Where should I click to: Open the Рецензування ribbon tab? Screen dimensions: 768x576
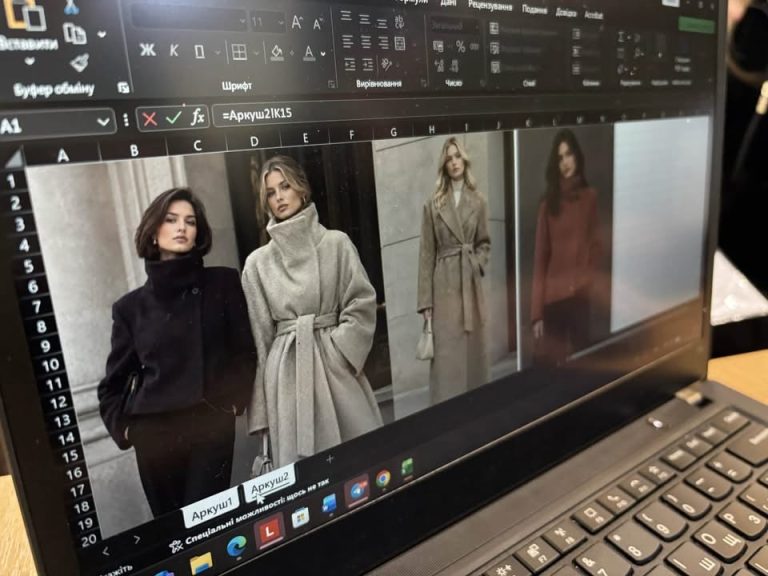point(490,6)
